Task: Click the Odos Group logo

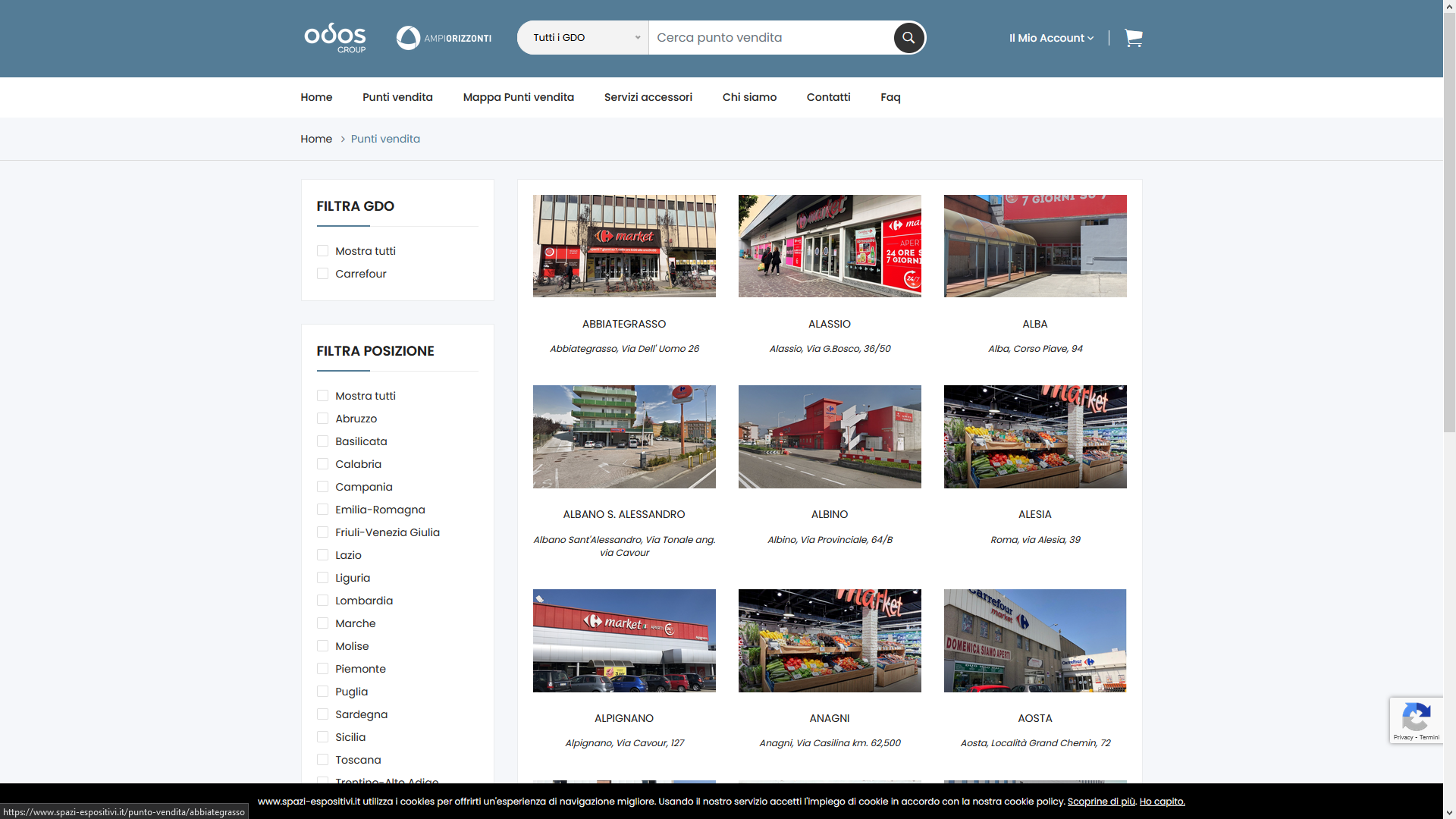Action: [x=334, y=38]
